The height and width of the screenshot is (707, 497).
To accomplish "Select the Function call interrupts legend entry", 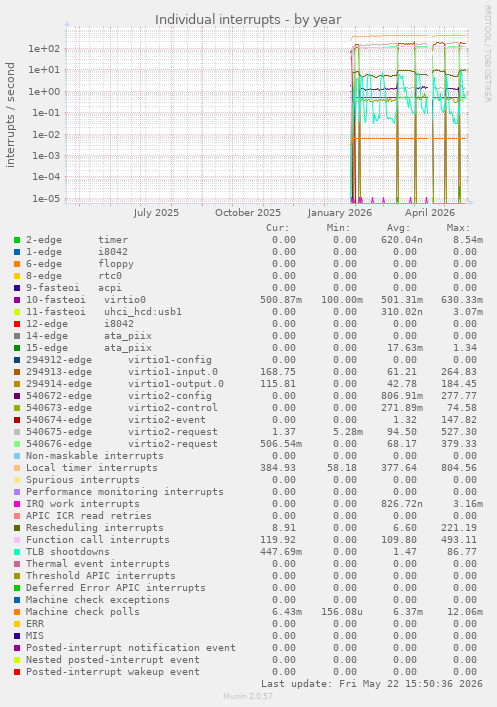I will coord(98,540).
